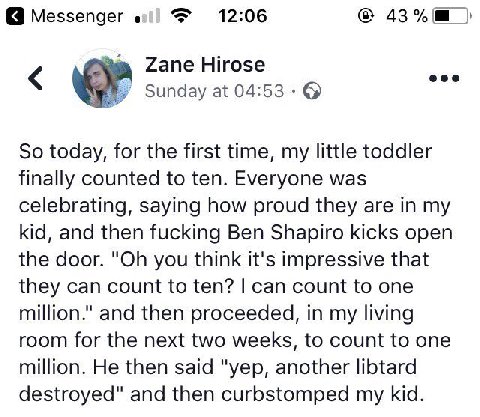Tap the words 'Ben Shapiro' in the post

tap(285, 232)
